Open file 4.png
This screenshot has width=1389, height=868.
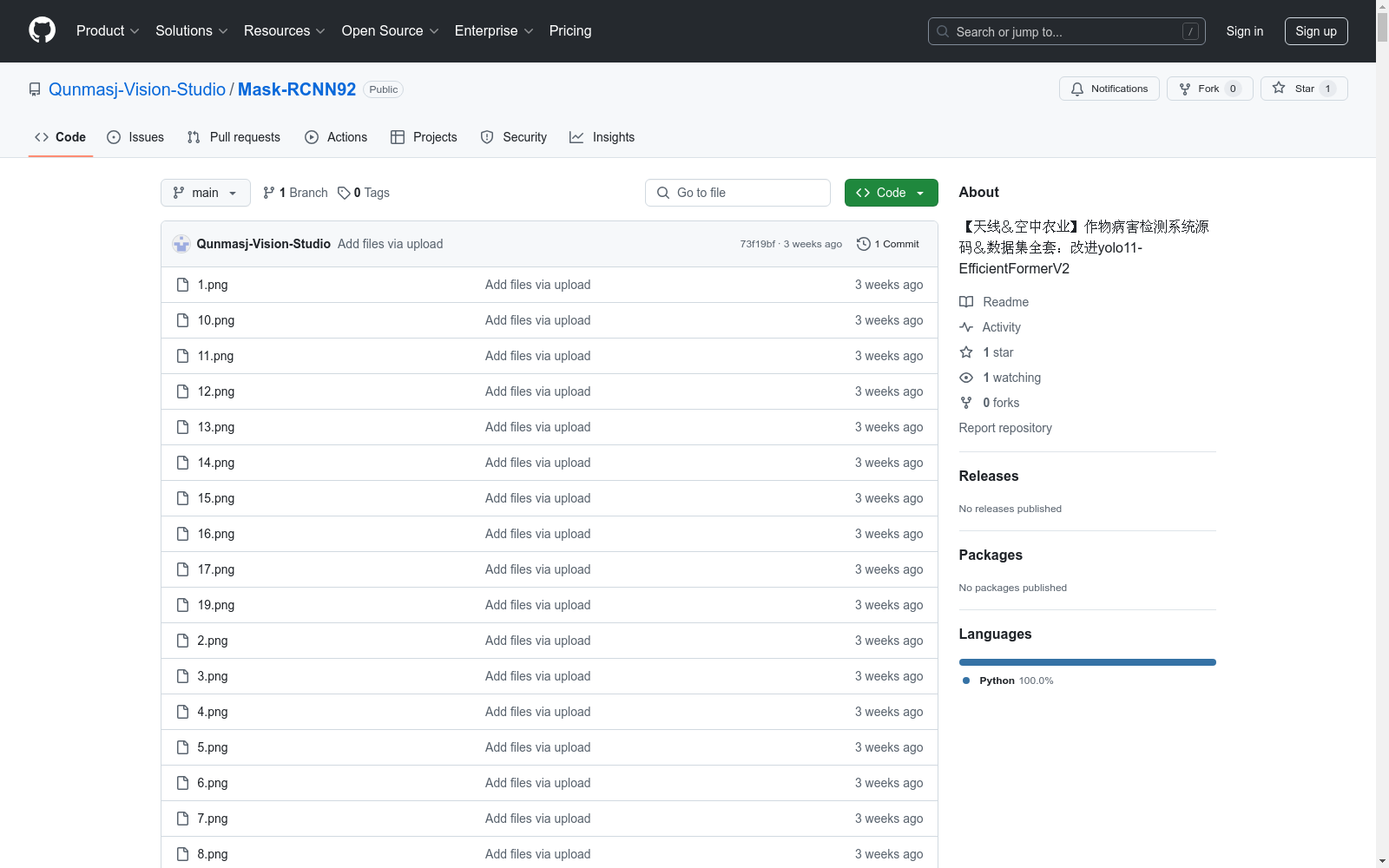pos(213,712)
